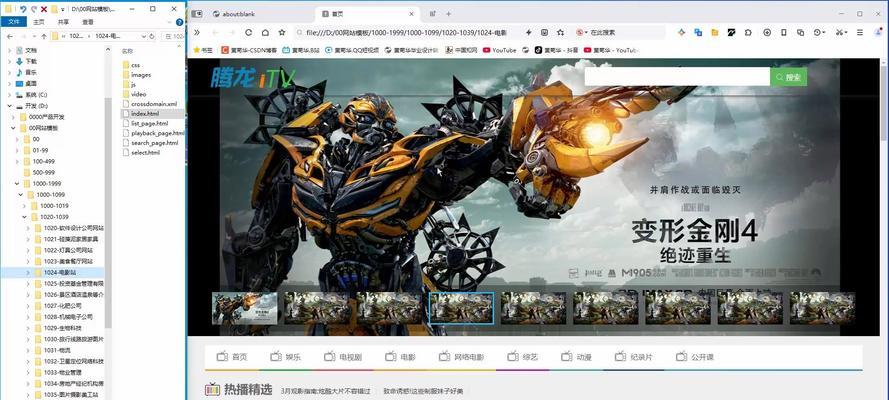This screenshot has height=400, width=889.
Task: Open the 中国知网 bookmark
Action: (x=461, y=50)
